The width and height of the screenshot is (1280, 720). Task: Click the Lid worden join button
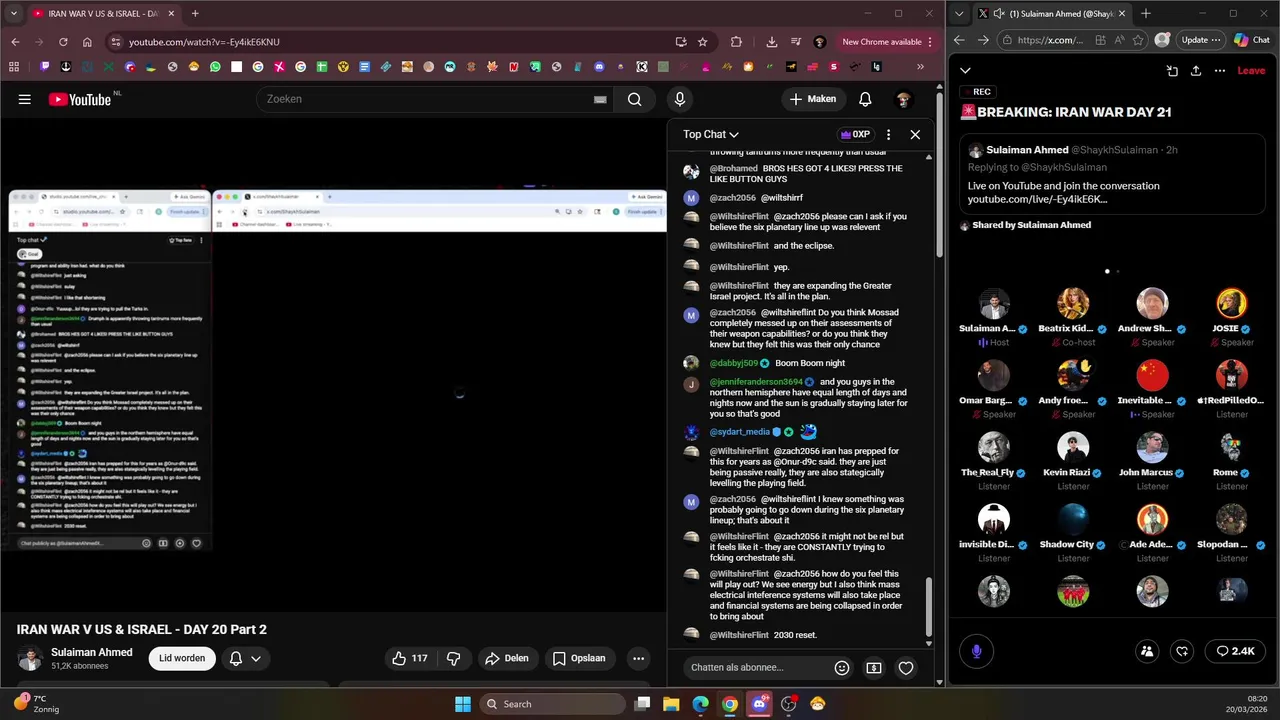tap(183, 658)
